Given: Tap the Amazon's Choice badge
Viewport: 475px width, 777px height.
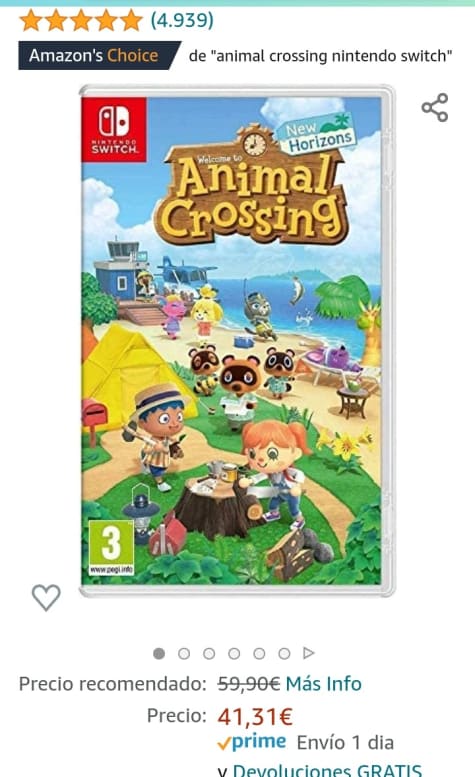Looking at the screenshot, I should tap(99, 56).
